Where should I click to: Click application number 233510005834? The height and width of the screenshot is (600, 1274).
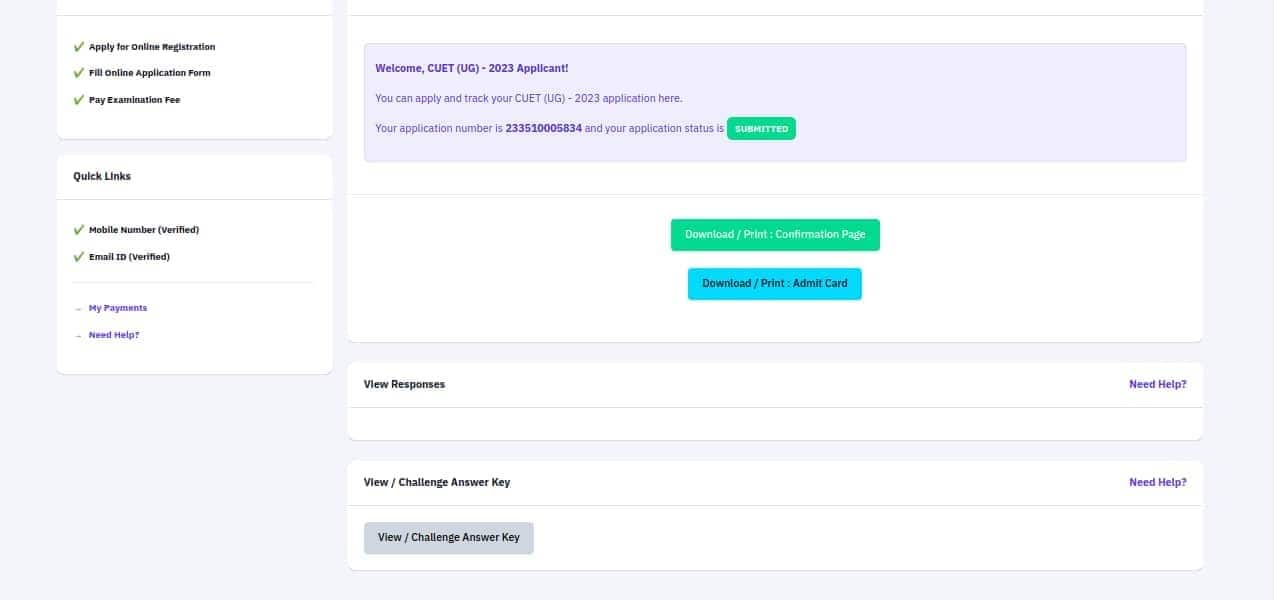tap(543, 129)
